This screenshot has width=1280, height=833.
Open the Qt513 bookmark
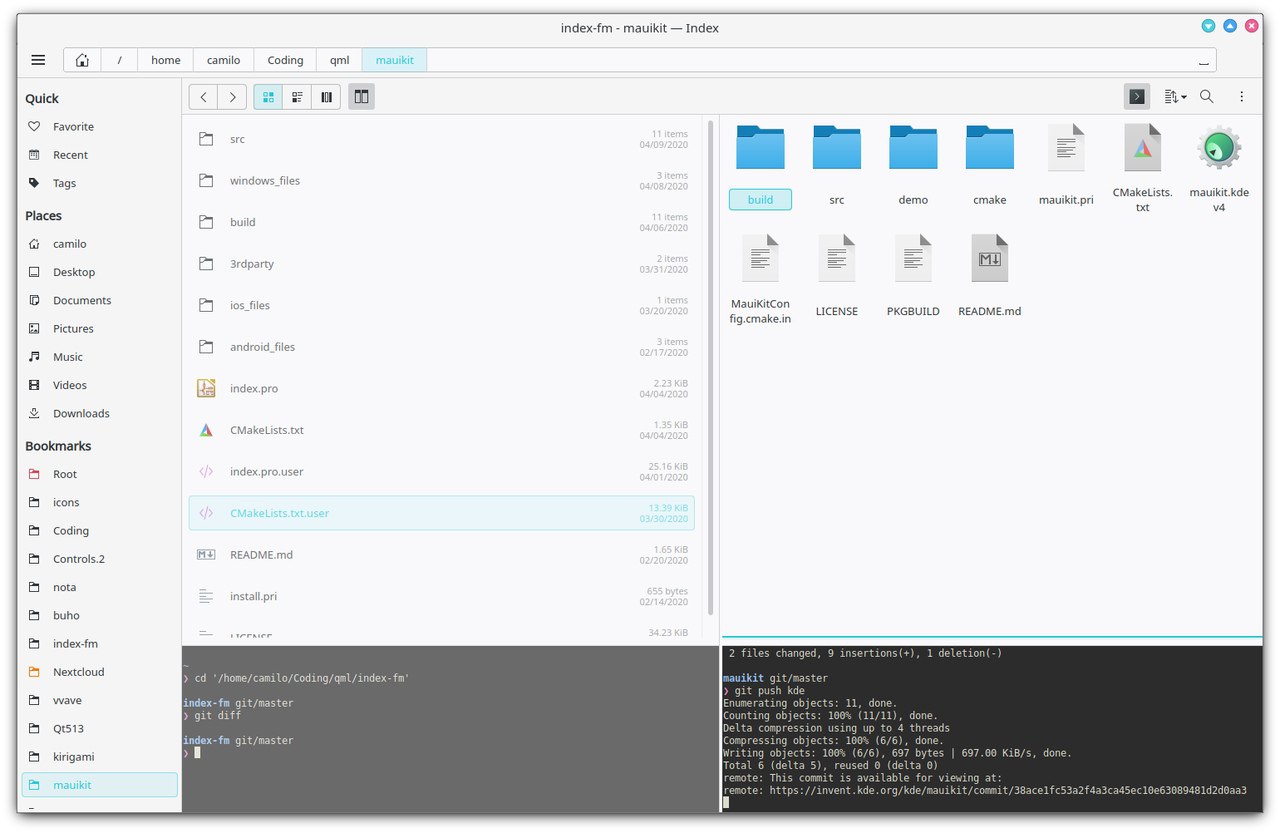[x=100, y=728]
